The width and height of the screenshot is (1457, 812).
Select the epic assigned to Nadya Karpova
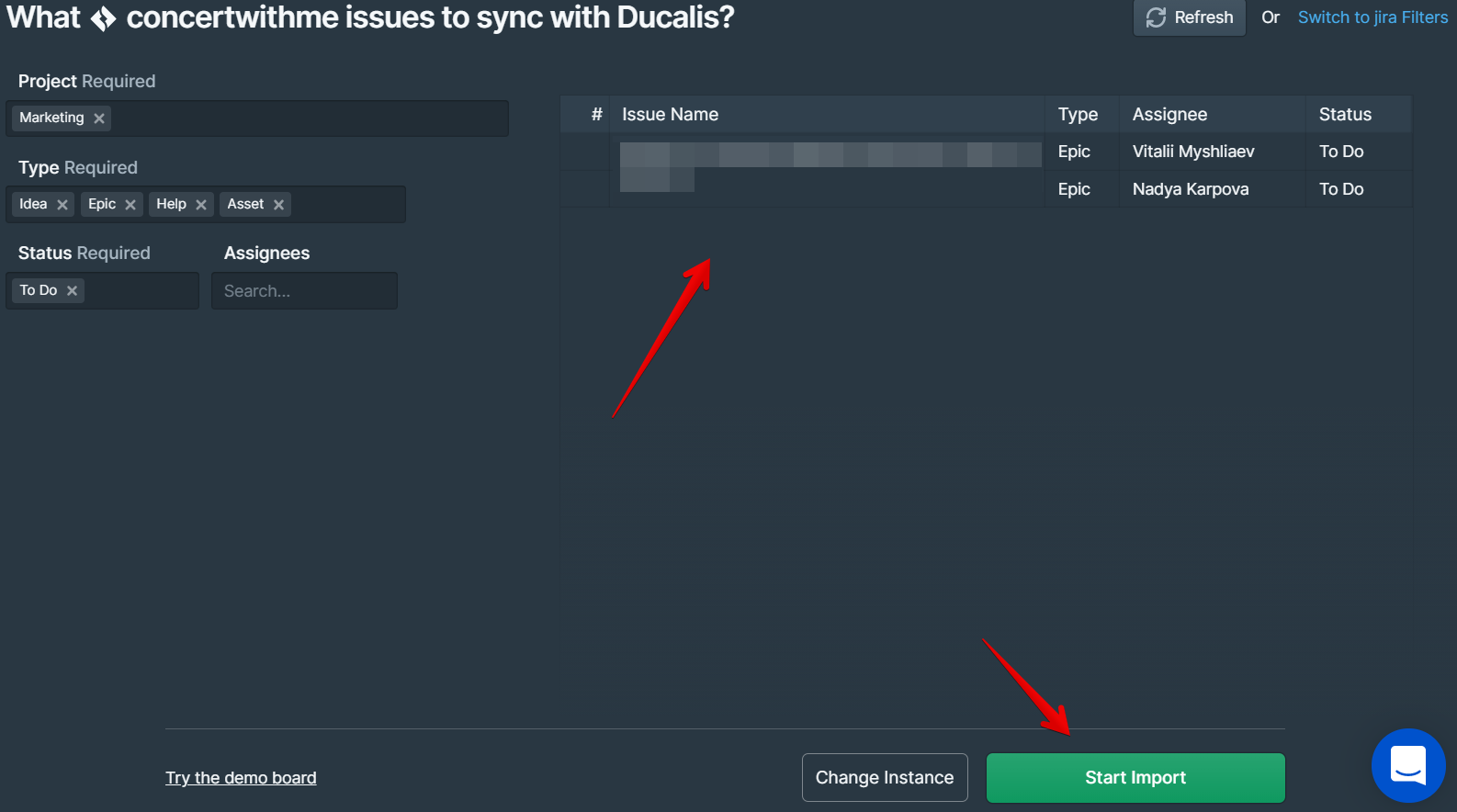pyautogui.click(x=827, y=189)
